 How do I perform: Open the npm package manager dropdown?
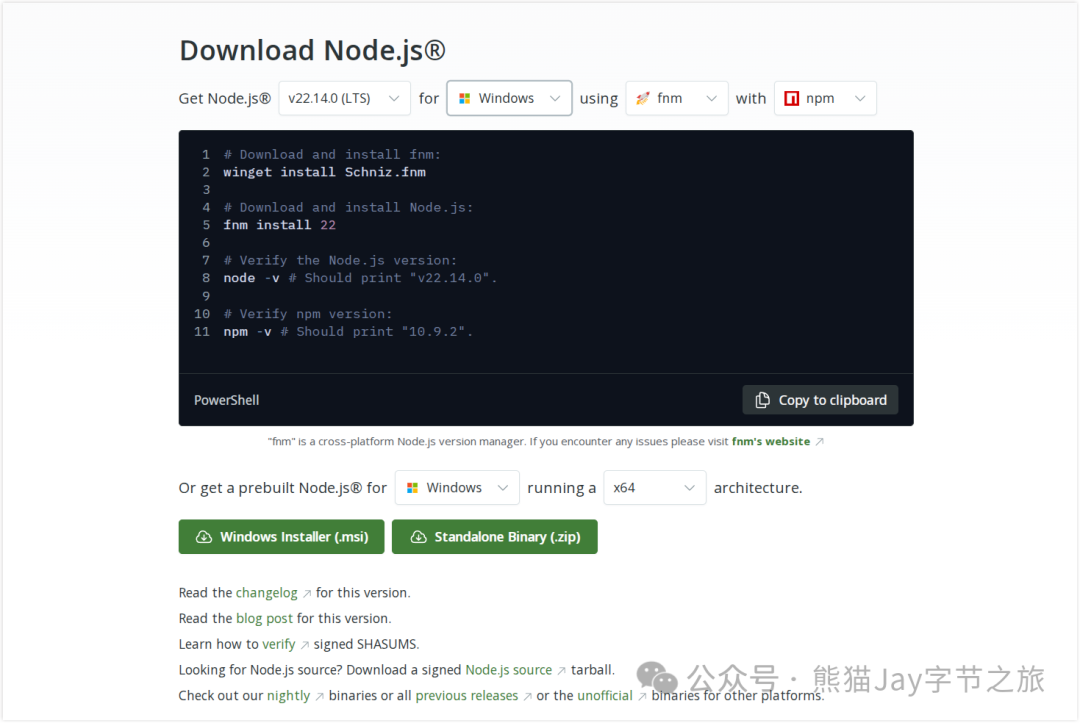825,98
